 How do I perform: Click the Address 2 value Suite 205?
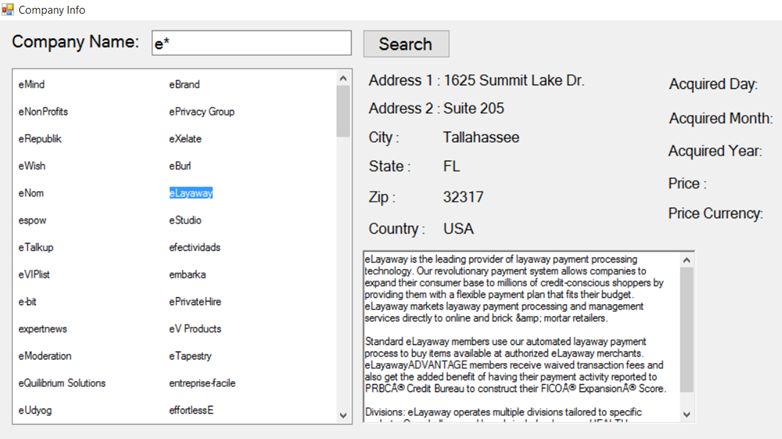[x=474, y=108]
